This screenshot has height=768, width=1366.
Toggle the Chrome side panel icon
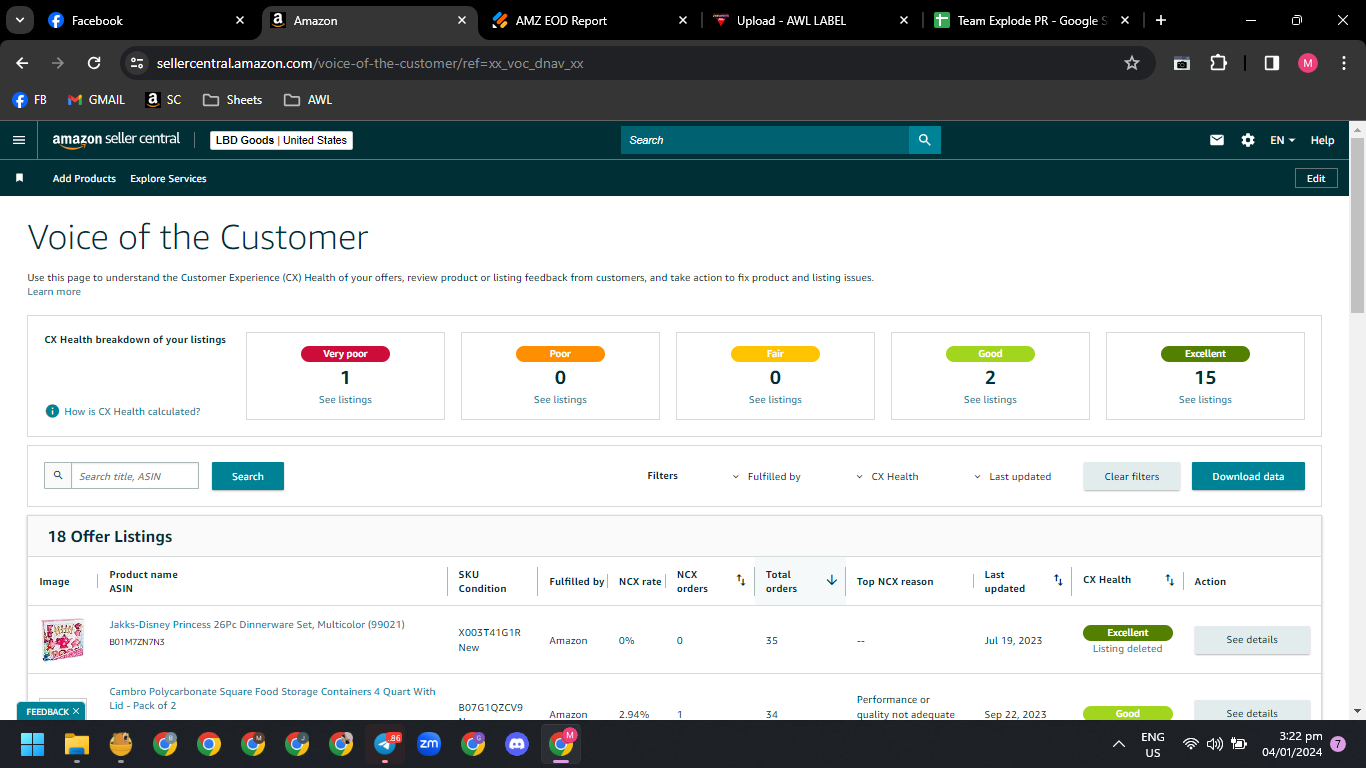pos(1271,63)
